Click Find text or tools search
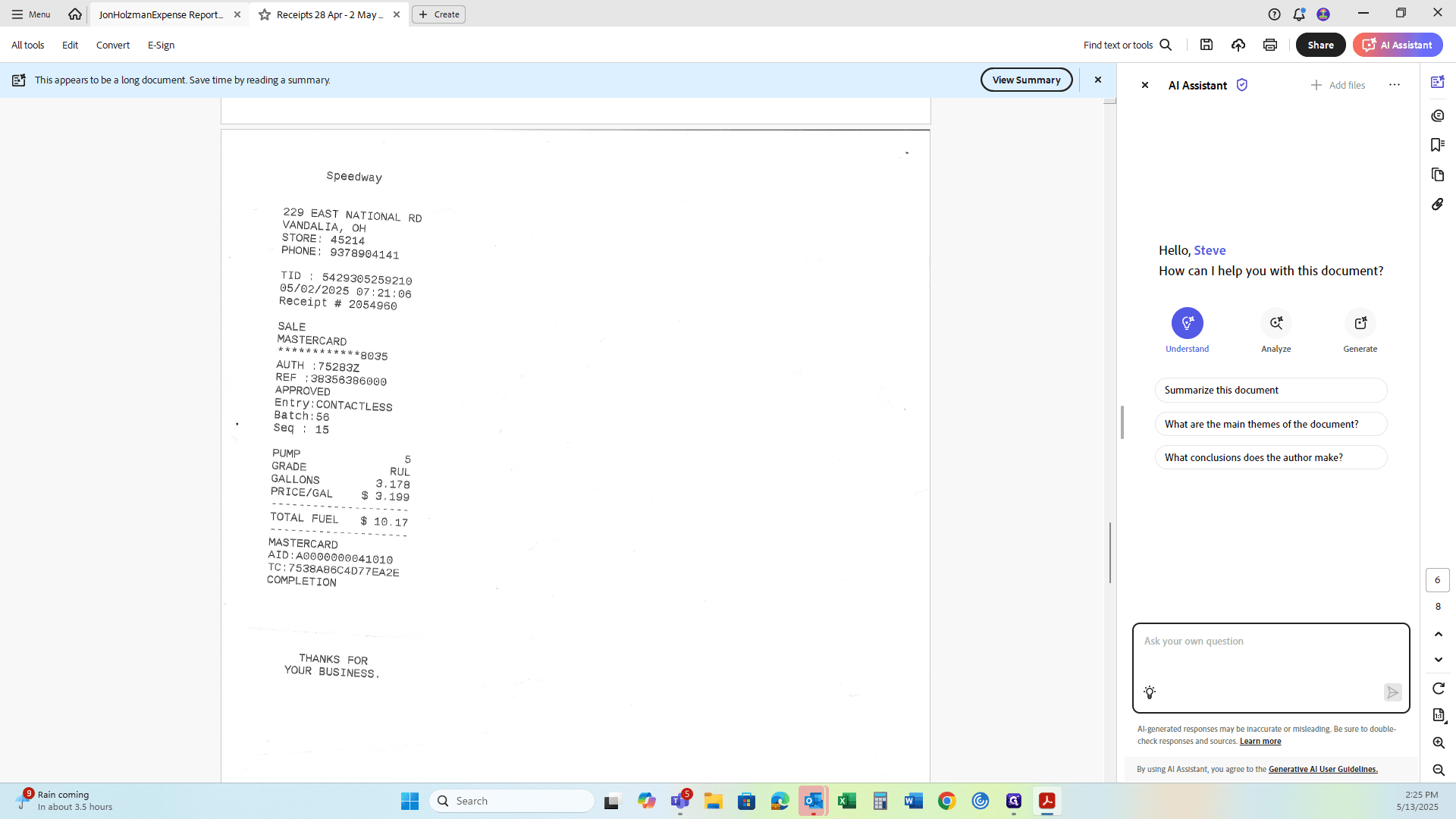Viewport: 1456px width, 819px height. pyautogui.click(x=1128, y=45)
